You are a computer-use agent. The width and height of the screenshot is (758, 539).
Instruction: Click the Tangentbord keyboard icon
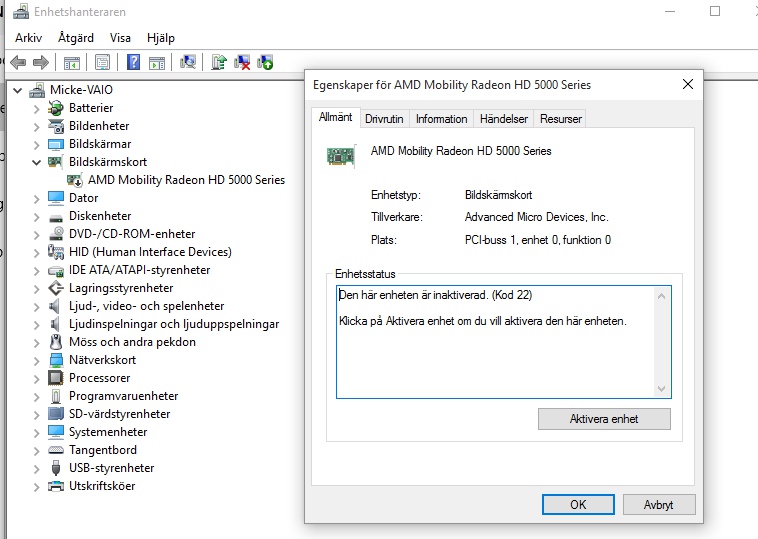[56, 450]
